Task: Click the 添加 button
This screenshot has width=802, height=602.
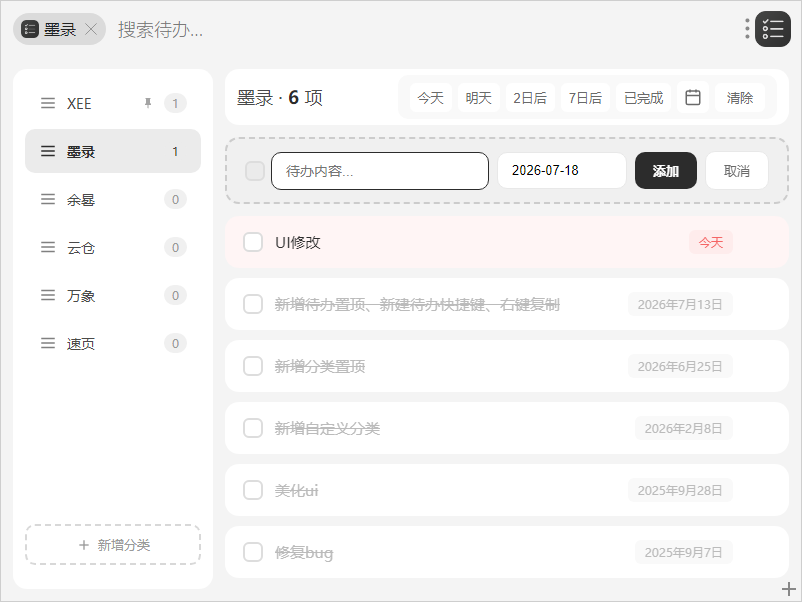Action: click(665, 170)
